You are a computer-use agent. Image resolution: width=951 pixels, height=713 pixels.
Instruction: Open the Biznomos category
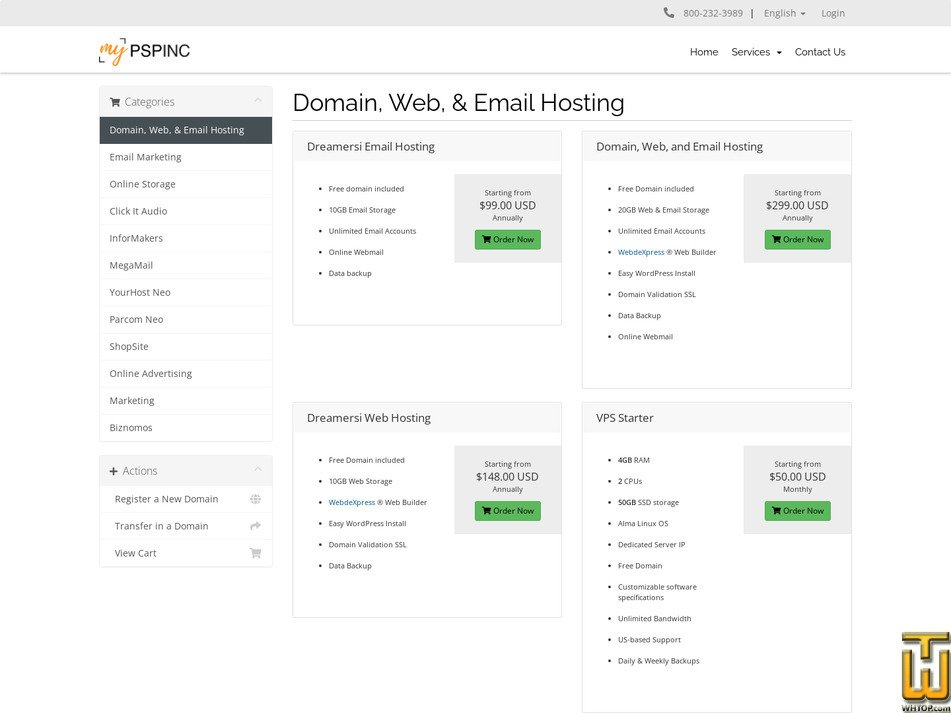tap(186, 428)
